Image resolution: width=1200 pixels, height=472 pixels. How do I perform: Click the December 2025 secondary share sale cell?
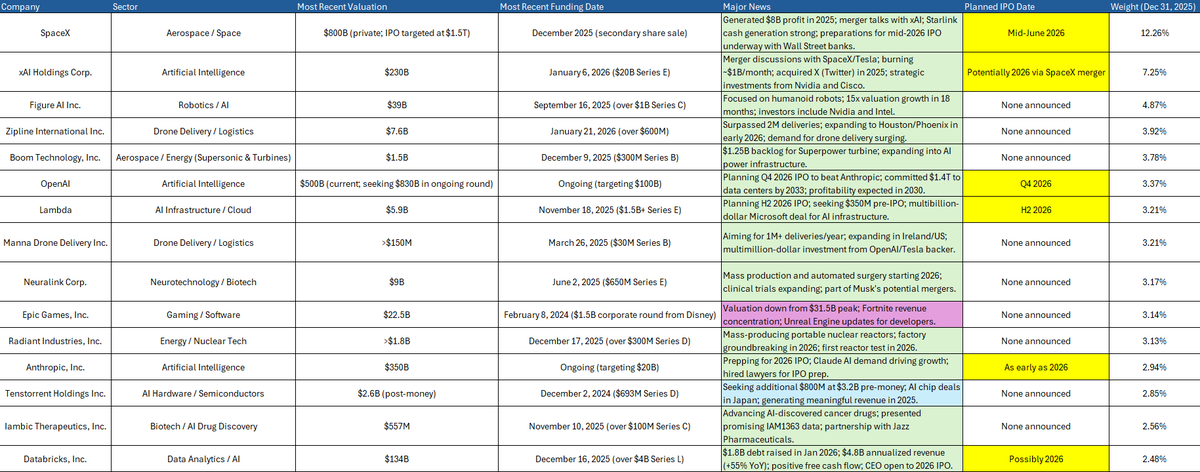point(608,33)
